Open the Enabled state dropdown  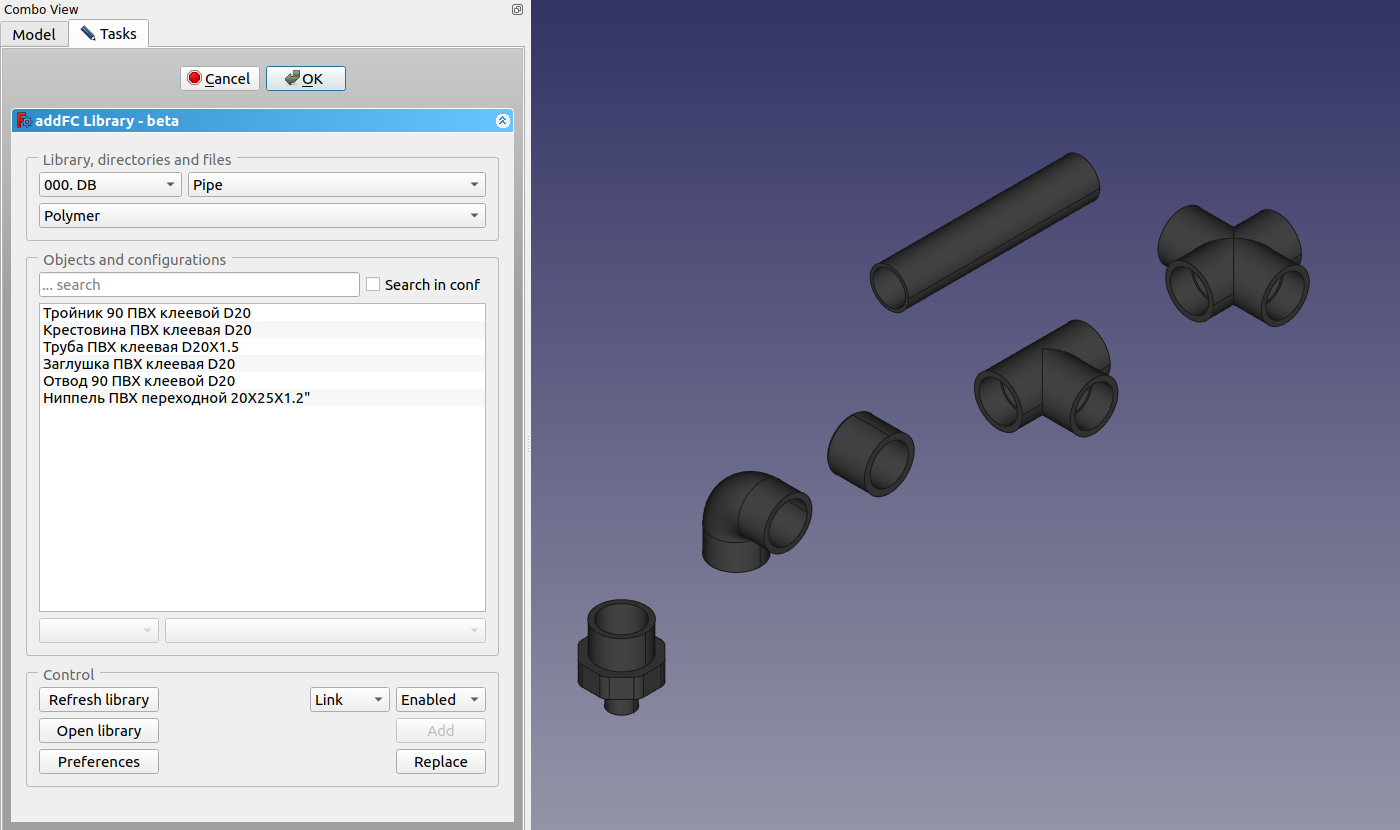(440, 700)
